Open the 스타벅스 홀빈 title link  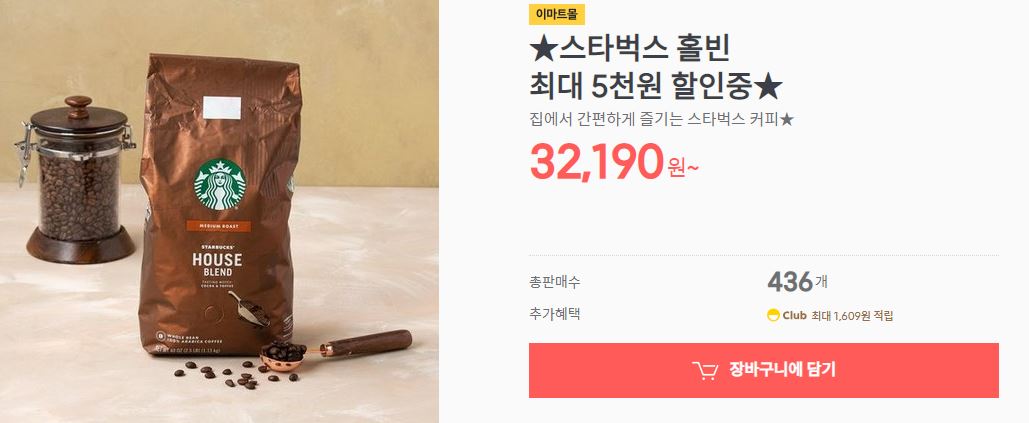pyautogui.click(x=630, y=49)
